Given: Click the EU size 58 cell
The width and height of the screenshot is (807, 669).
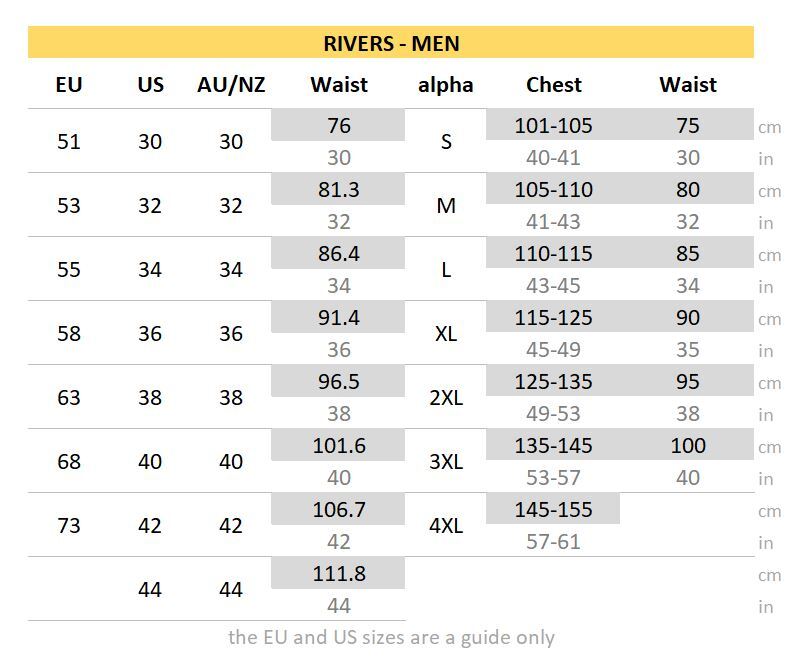Looking at the screenshot, I should (x=69, y=334).
